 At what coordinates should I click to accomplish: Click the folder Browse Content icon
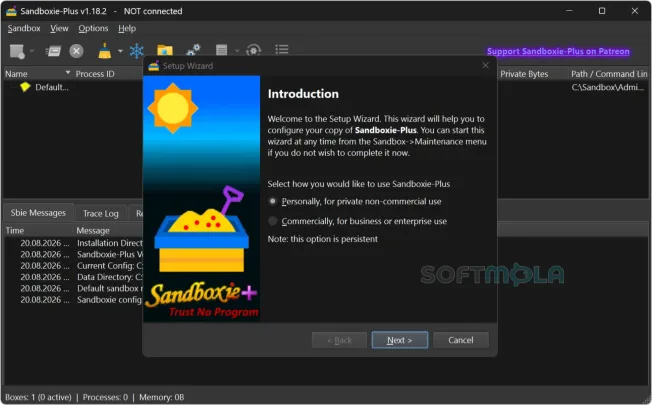[x=165, y=50]
